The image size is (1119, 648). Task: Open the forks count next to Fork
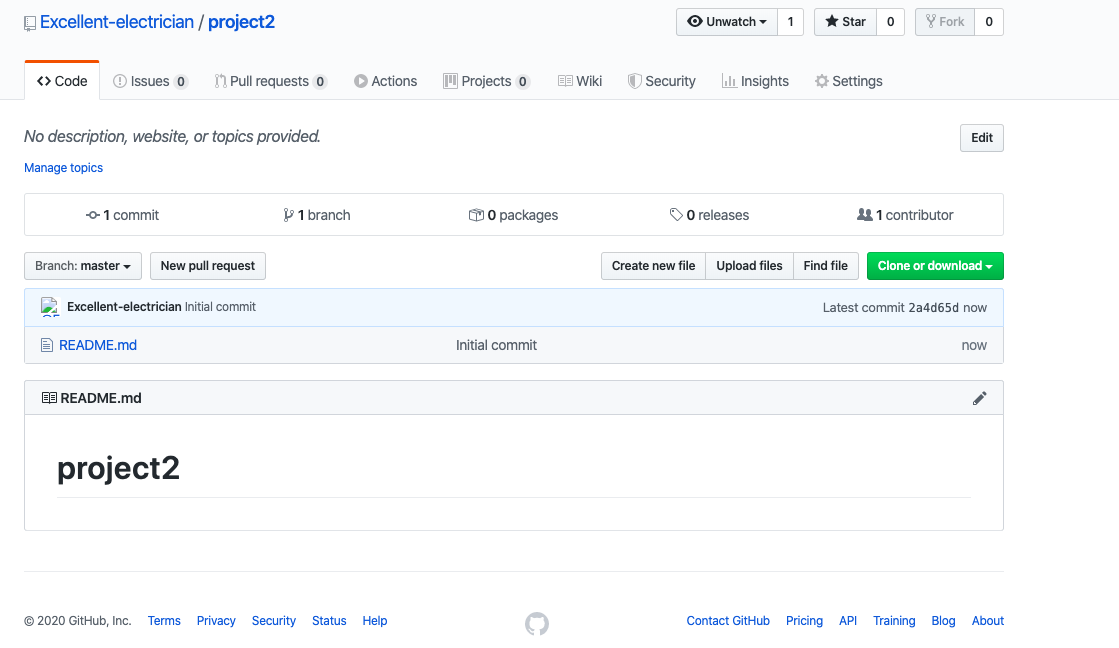click(x=989, y=22)
